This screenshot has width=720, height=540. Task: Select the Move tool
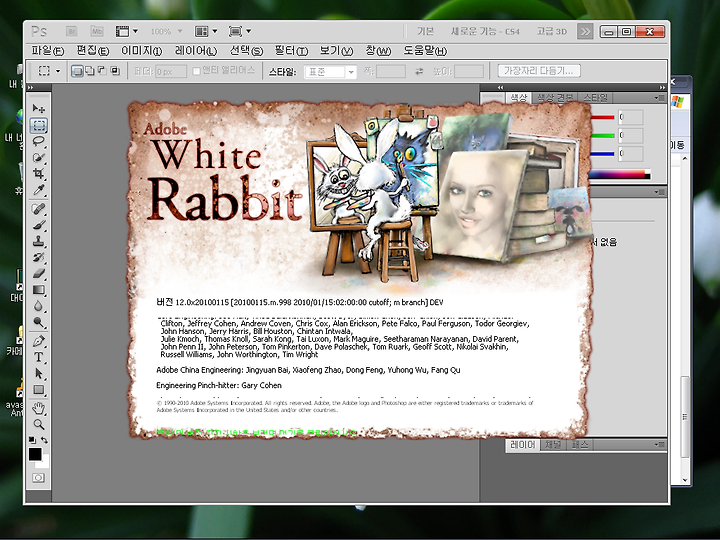tap(39, 108)
